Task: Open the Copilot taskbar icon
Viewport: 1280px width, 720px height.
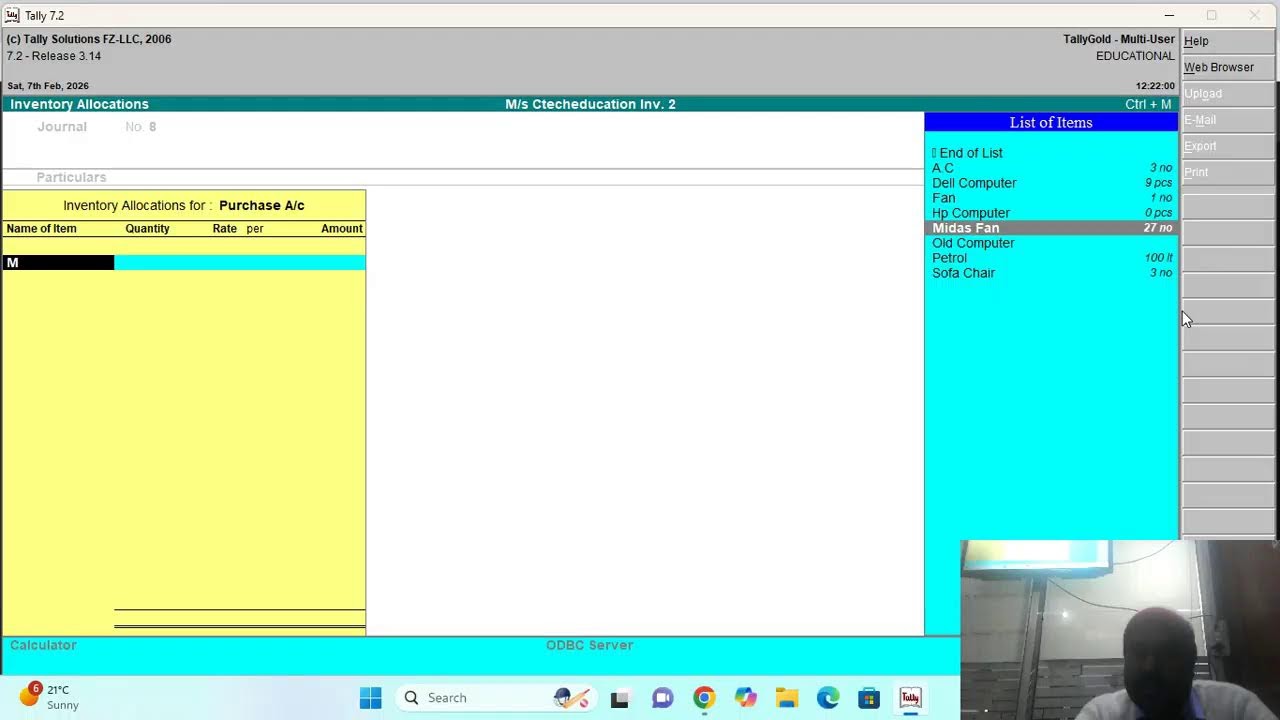Action: (745, 698)
